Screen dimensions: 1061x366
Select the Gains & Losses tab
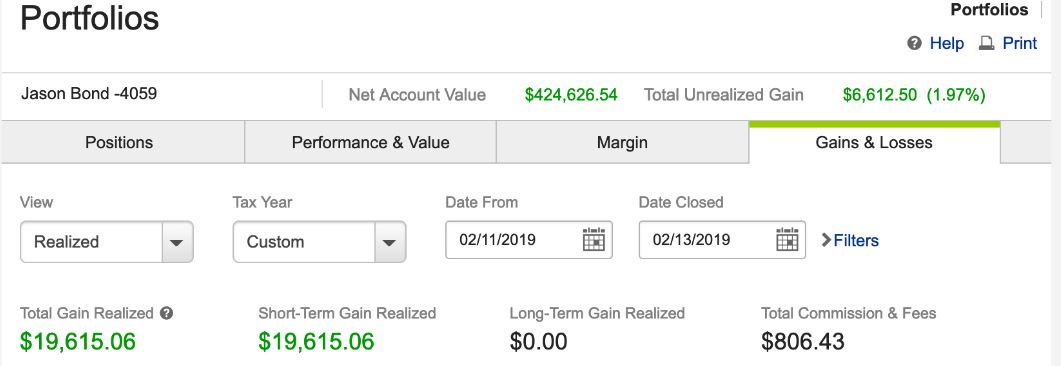874,143
